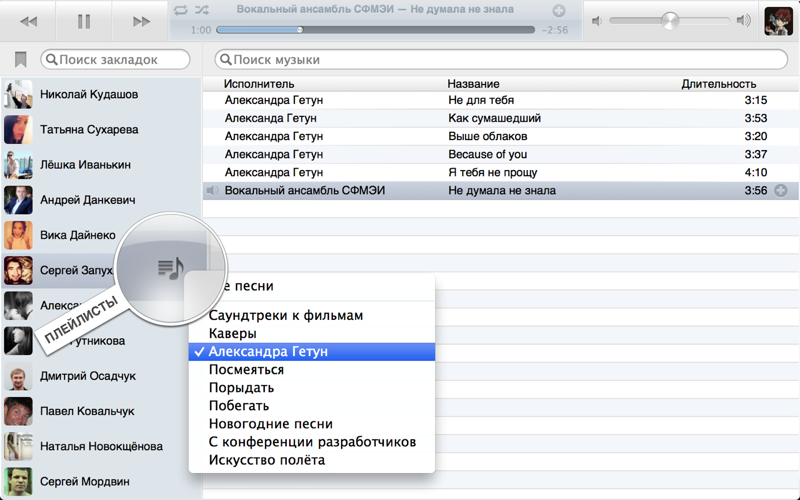
Task: Click plus icon on Не думала не знала row
Action: click(x=781, y=191)
